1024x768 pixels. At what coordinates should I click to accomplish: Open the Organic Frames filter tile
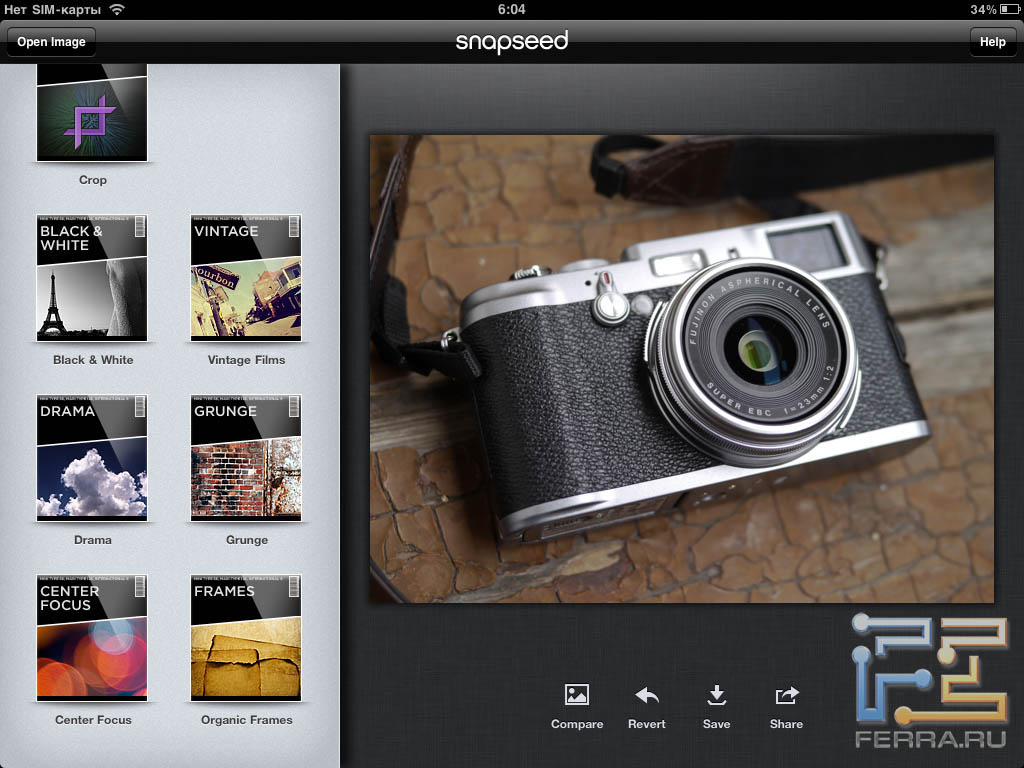[x=246, y=637]
